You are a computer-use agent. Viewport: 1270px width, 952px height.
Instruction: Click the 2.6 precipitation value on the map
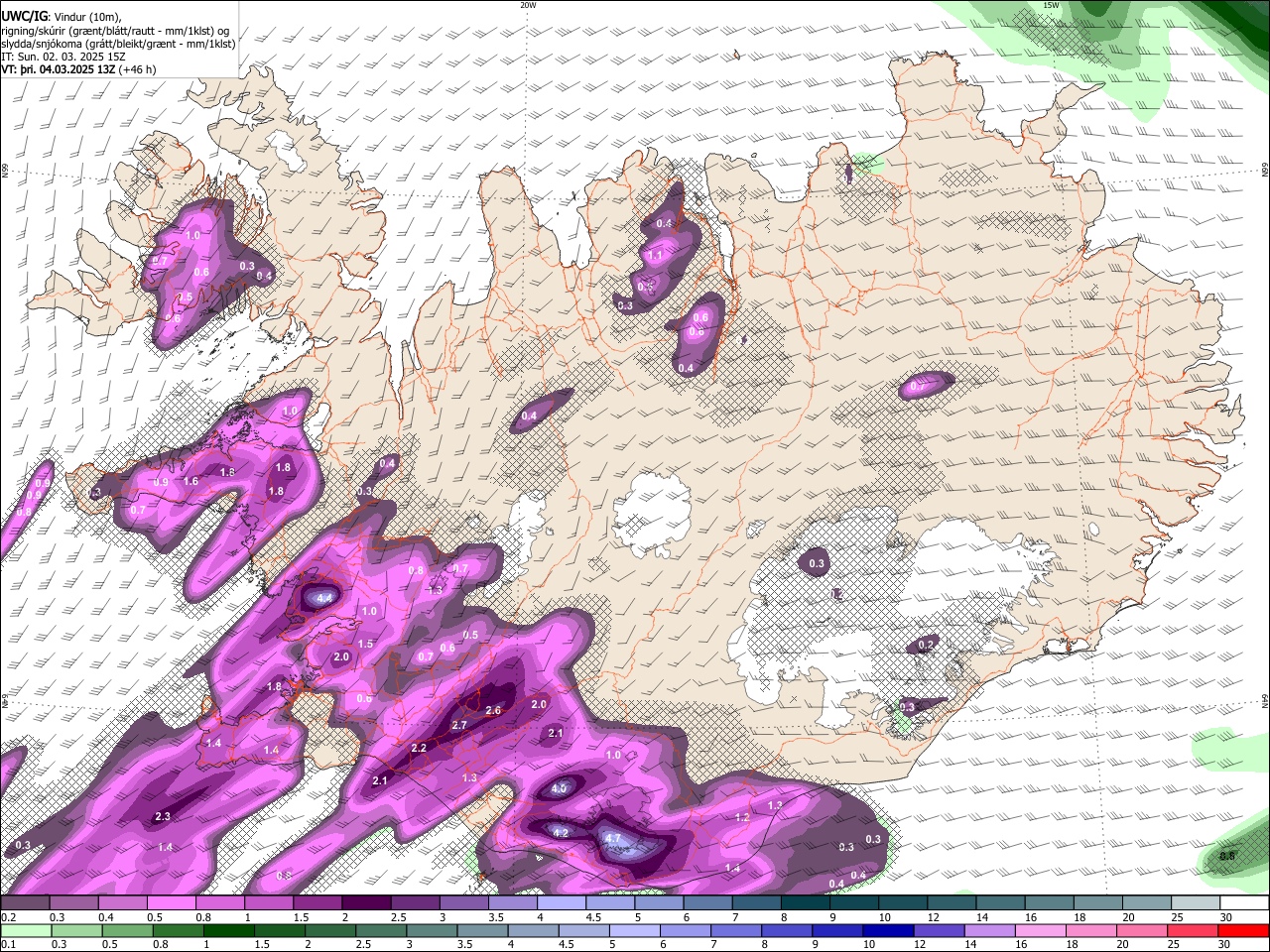tap(493, 711)
